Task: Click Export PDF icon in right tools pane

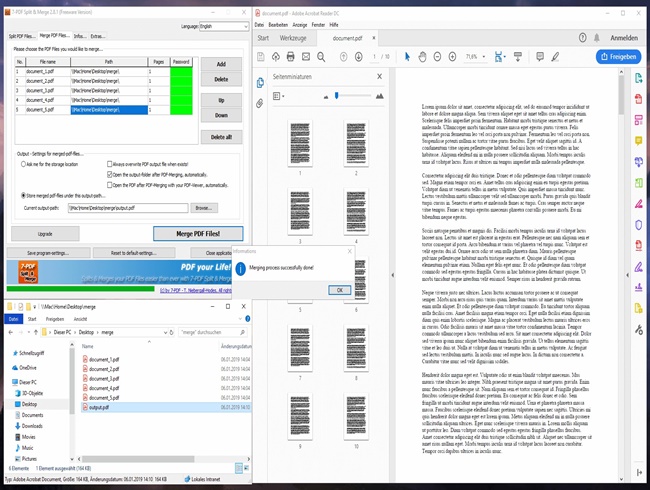Action: coord(638,78)
